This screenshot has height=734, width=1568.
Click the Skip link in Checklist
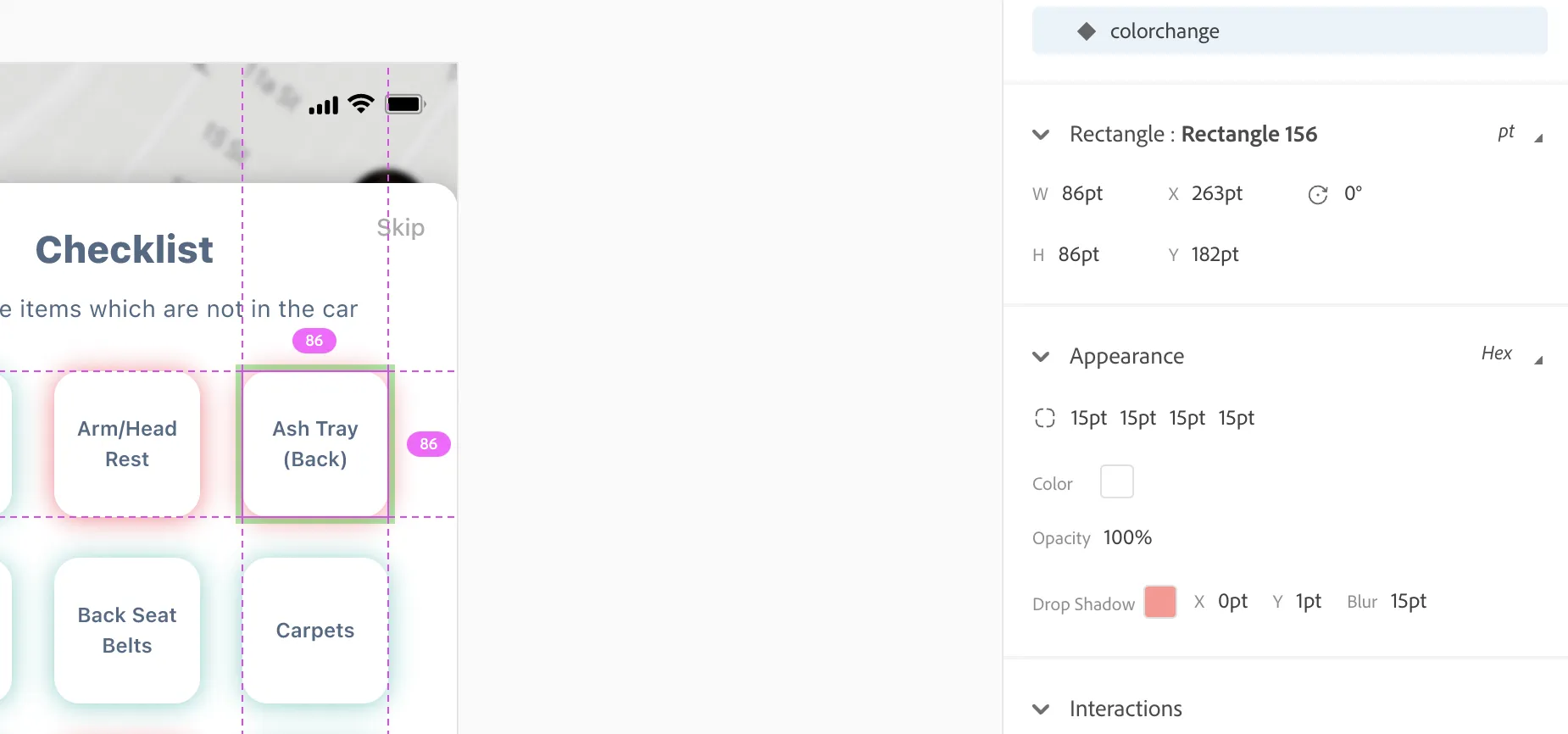coord(400,227)
